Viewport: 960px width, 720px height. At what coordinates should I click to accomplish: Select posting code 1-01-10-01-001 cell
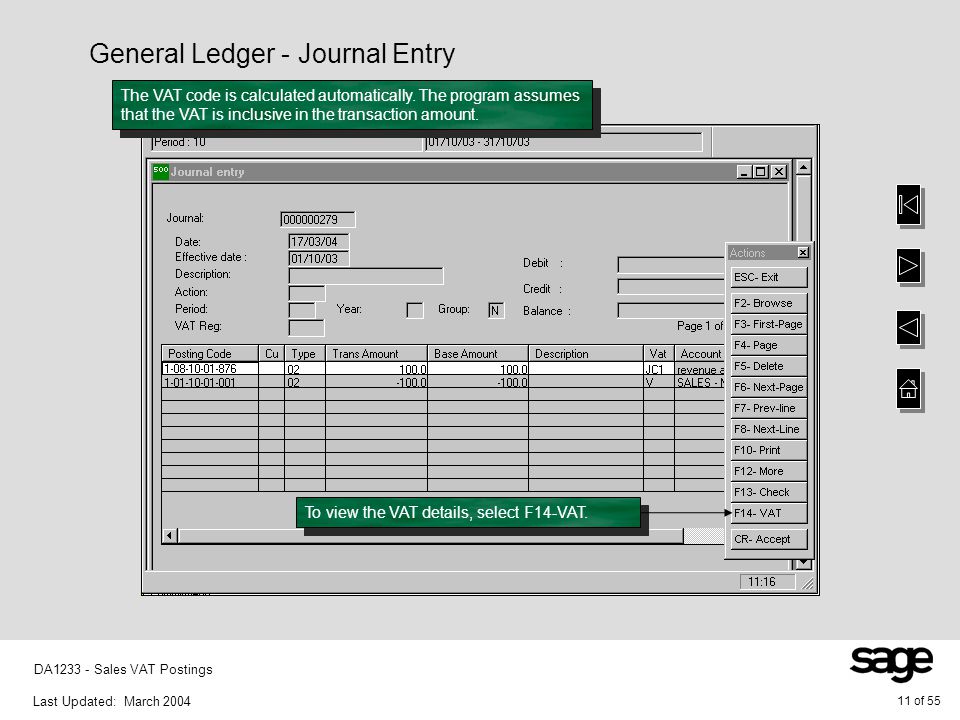(210, 382)
